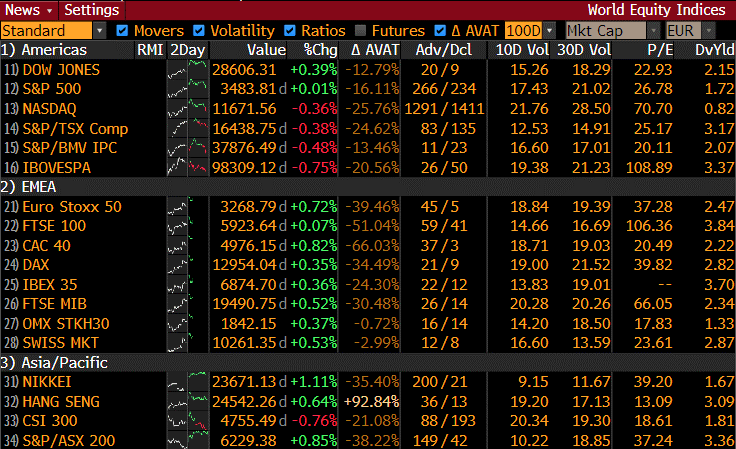The image size is (736, 449).
Task: Select the HANG SENG index name
Action: coord(61,402)
